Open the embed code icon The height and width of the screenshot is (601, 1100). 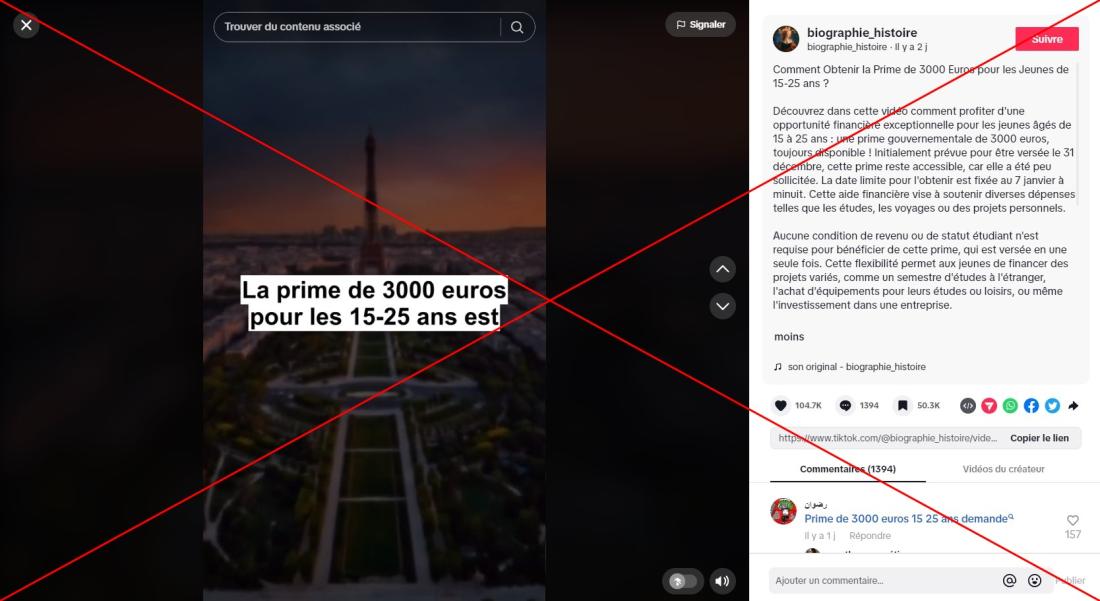(967, 405)
